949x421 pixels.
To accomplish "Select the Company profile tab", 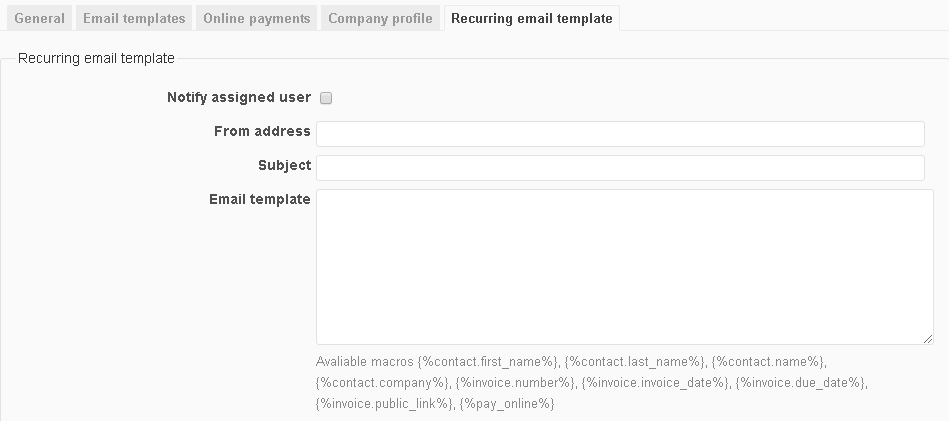I will [x=380, y=18].
